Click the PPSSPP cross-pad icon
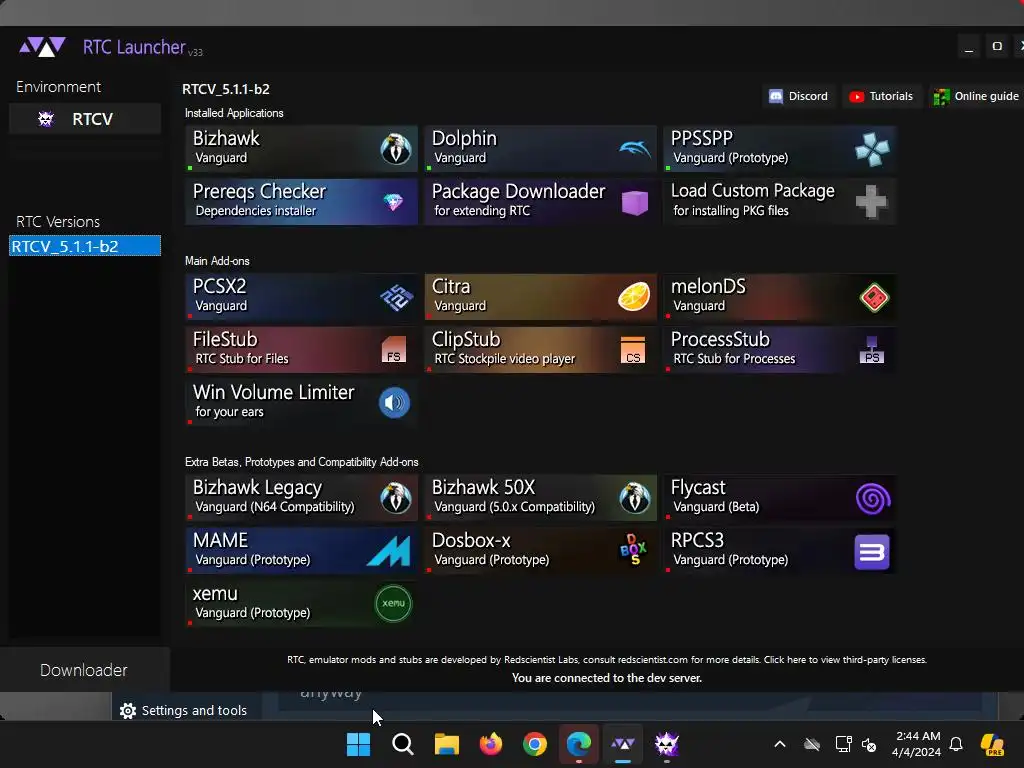 point(872,149)
